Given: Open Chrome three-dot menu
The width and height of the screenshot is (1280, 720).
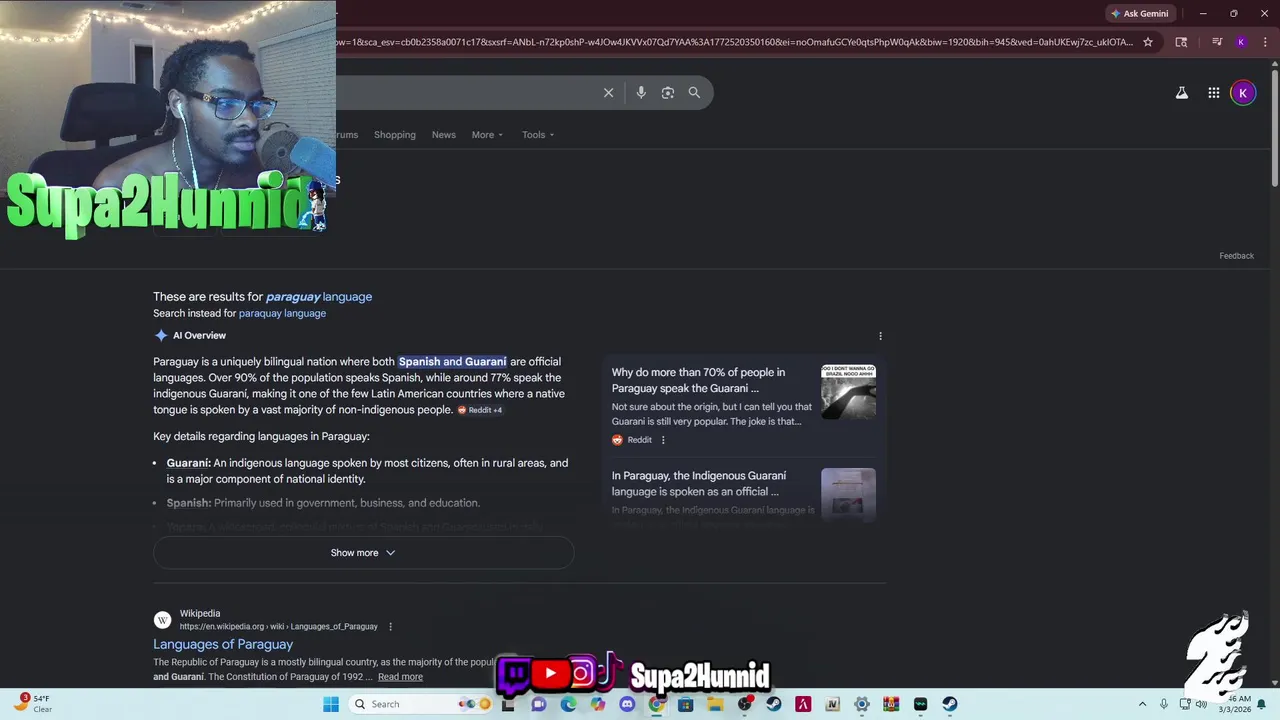Looking at the screenshot, I should [x=1263, y=42].
